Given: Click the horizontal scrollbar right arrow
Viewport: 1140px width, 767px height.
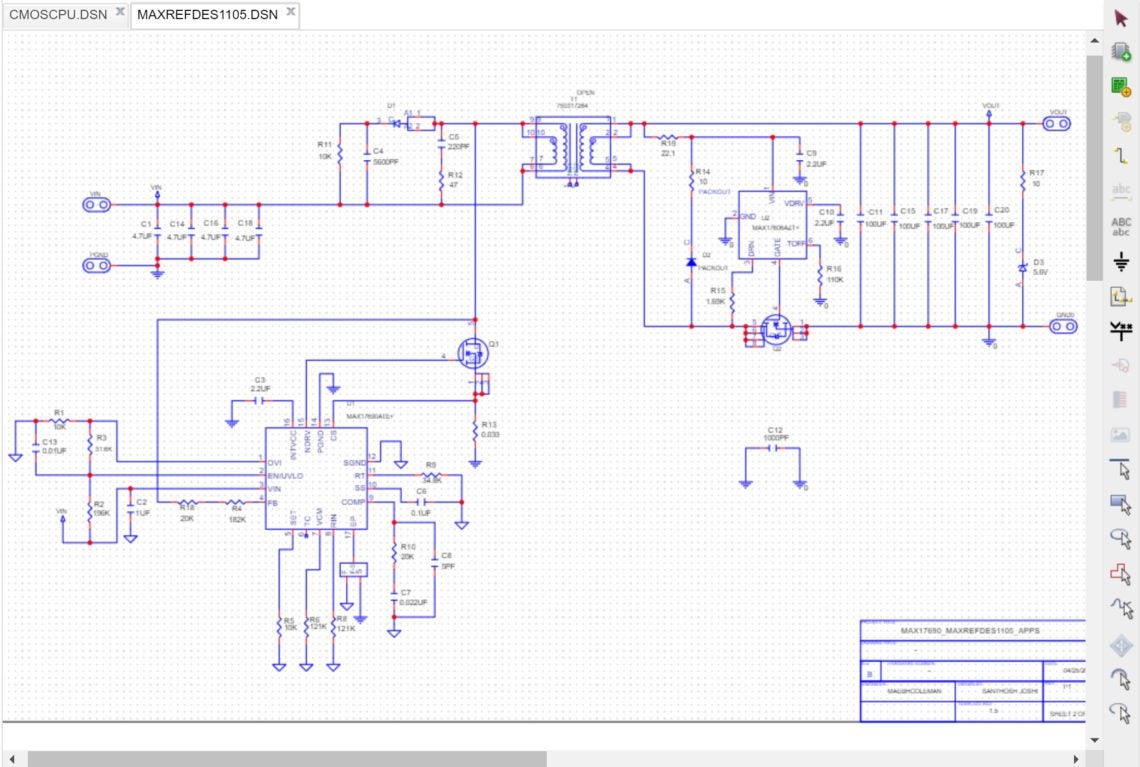Looking at the screenshot, I should click(1076, 759).
